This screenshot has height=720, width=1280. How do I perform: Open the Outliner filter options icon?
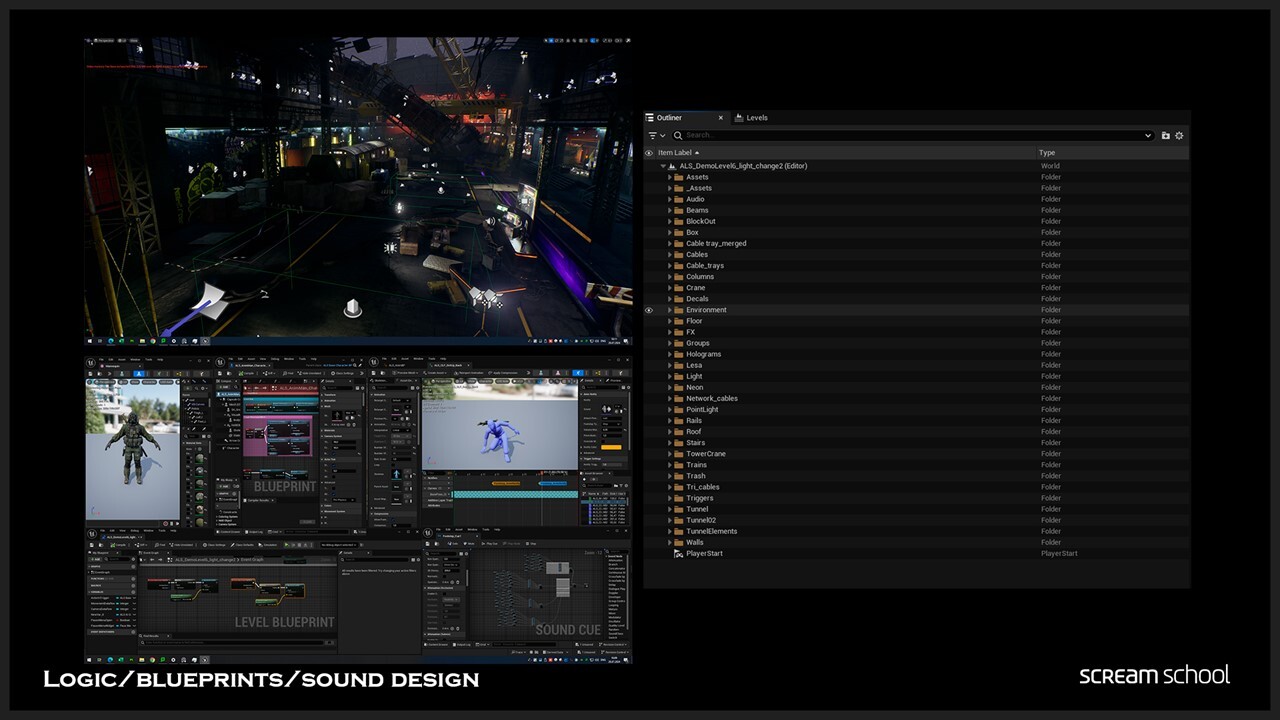coord(653,135)
